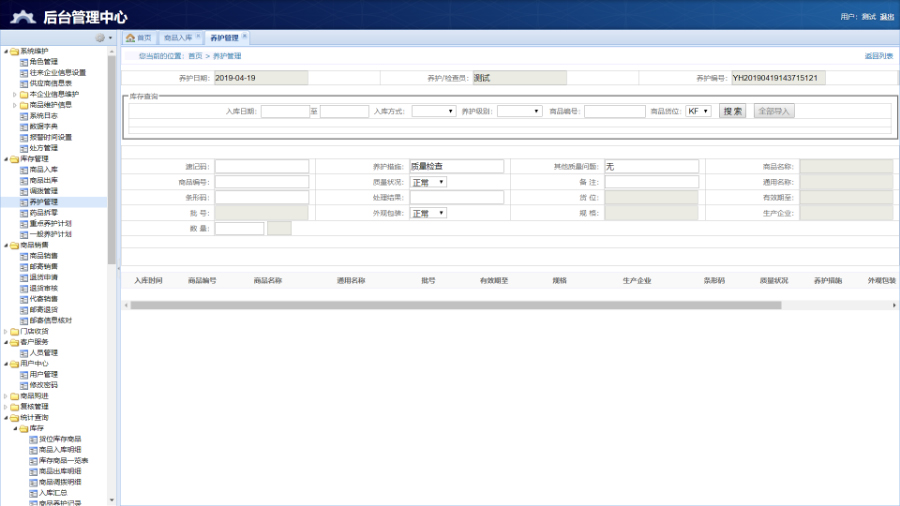Click the 退出 logout link

(887, 17)
